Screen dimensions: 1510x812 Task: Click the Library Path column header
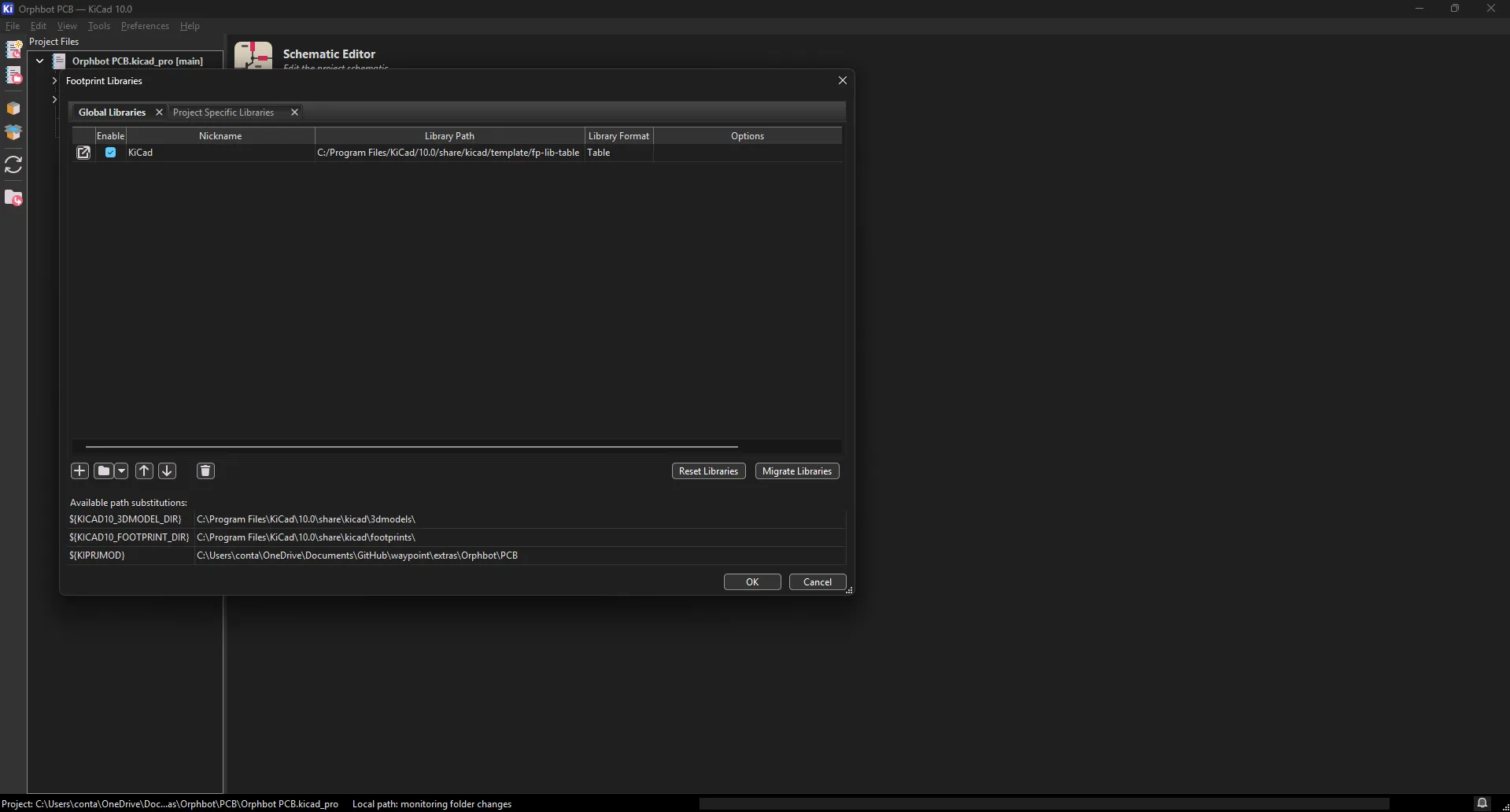[x=449, y=135]
